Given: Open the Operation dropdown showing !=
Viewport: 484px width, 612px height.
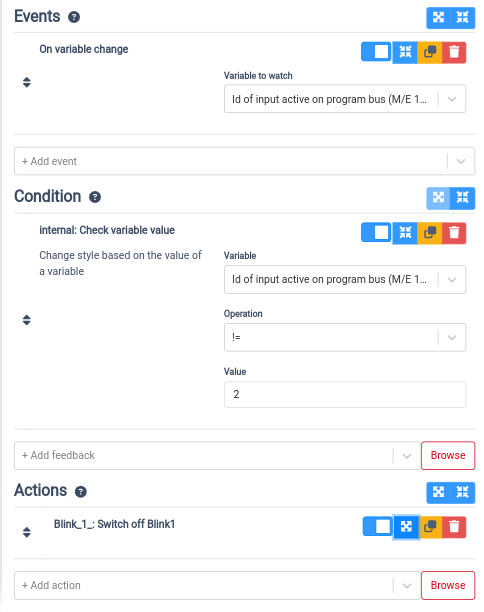Looking at the screenshot, I should (x=345, y=337).
